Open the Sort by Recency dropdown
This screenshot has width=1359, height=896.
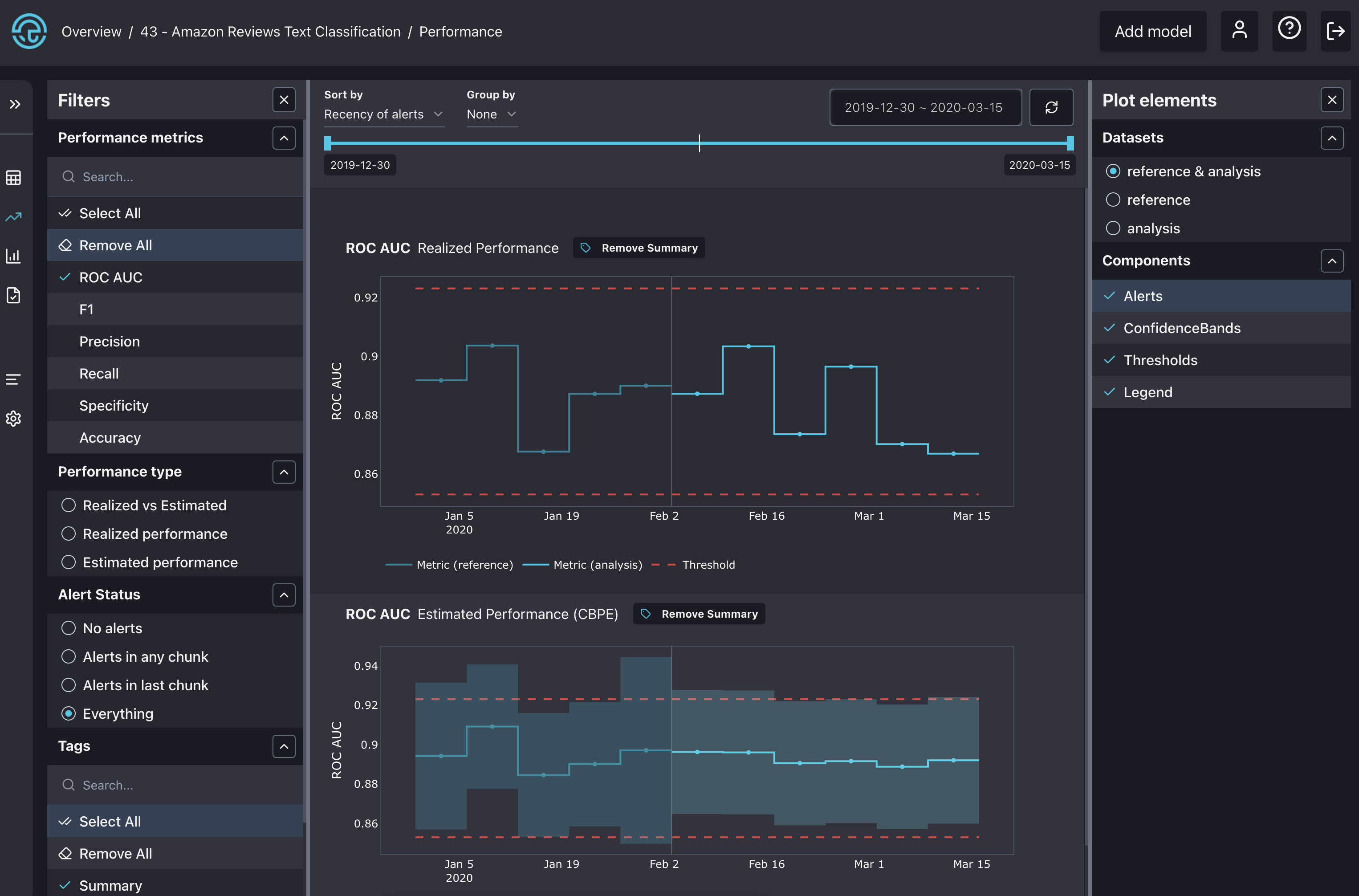coord(383,114)
